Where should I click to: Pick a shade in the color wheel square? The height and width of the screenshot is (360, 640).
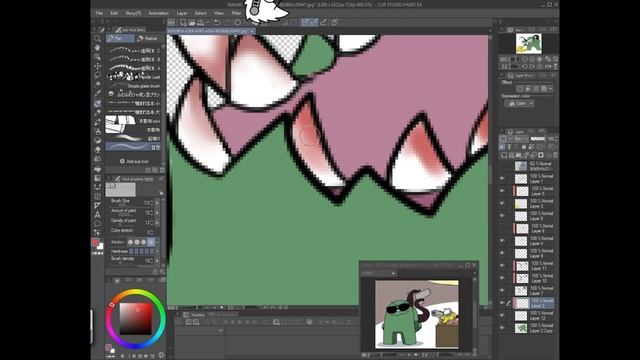[136, 319]
